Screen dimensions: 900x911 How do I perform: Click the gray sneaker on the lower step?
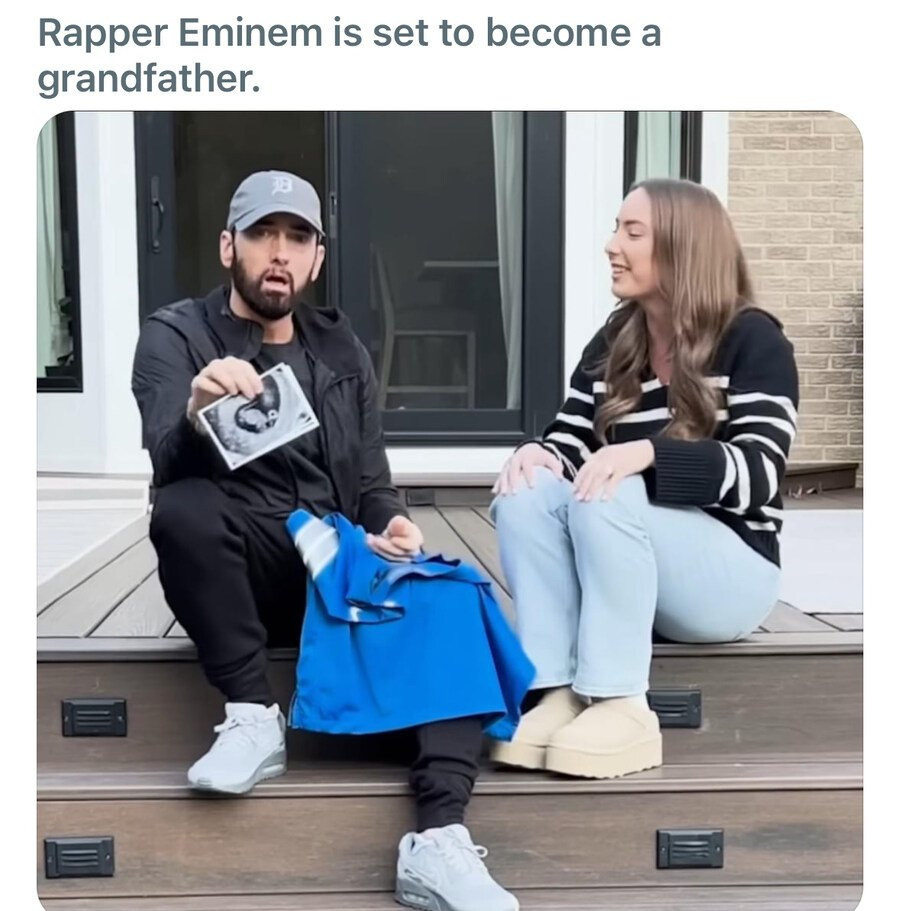(x=455, y=868)
